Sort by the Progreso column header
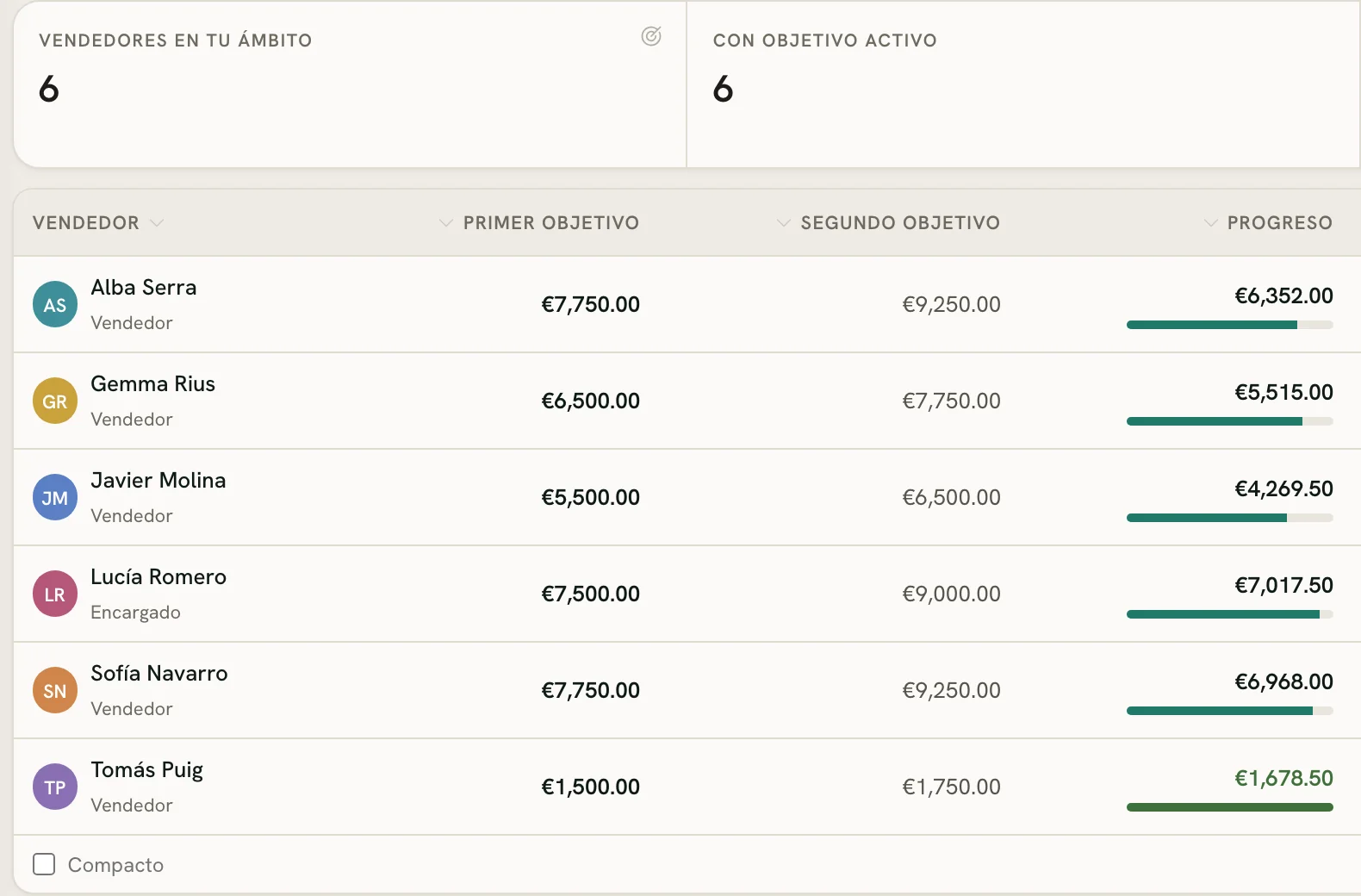The image size is (1361, 896). [1280, 222]
